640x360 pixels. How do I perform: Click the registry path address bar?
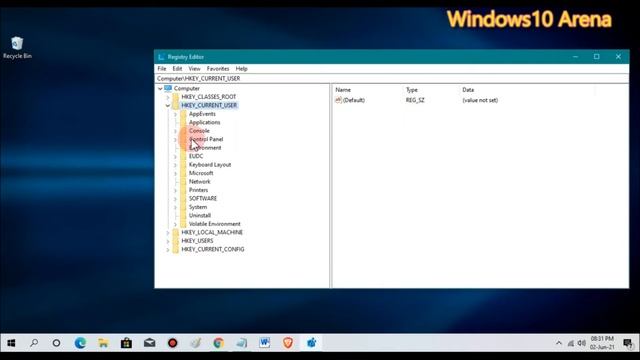click(x=392, y=78)
